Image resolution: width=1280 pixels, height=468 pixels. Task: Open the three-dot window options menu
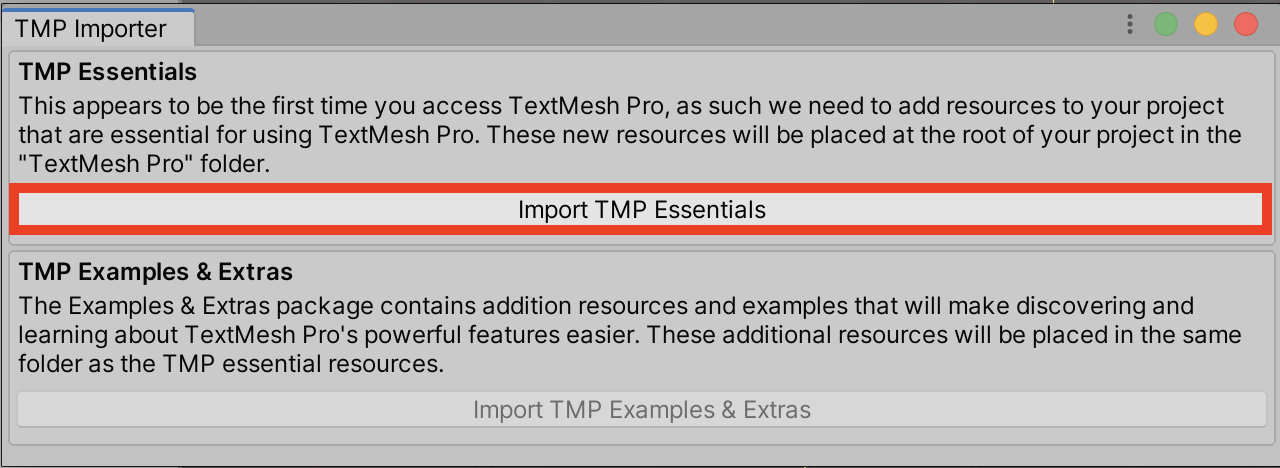click(1130, 25)
